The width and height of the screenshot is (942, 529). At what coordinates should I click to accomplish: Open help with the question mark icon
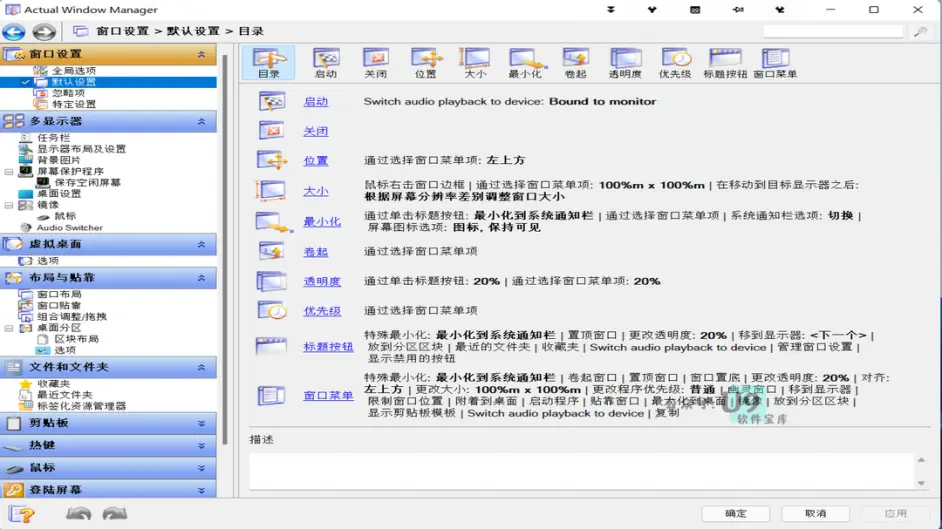tap(22, 514)
